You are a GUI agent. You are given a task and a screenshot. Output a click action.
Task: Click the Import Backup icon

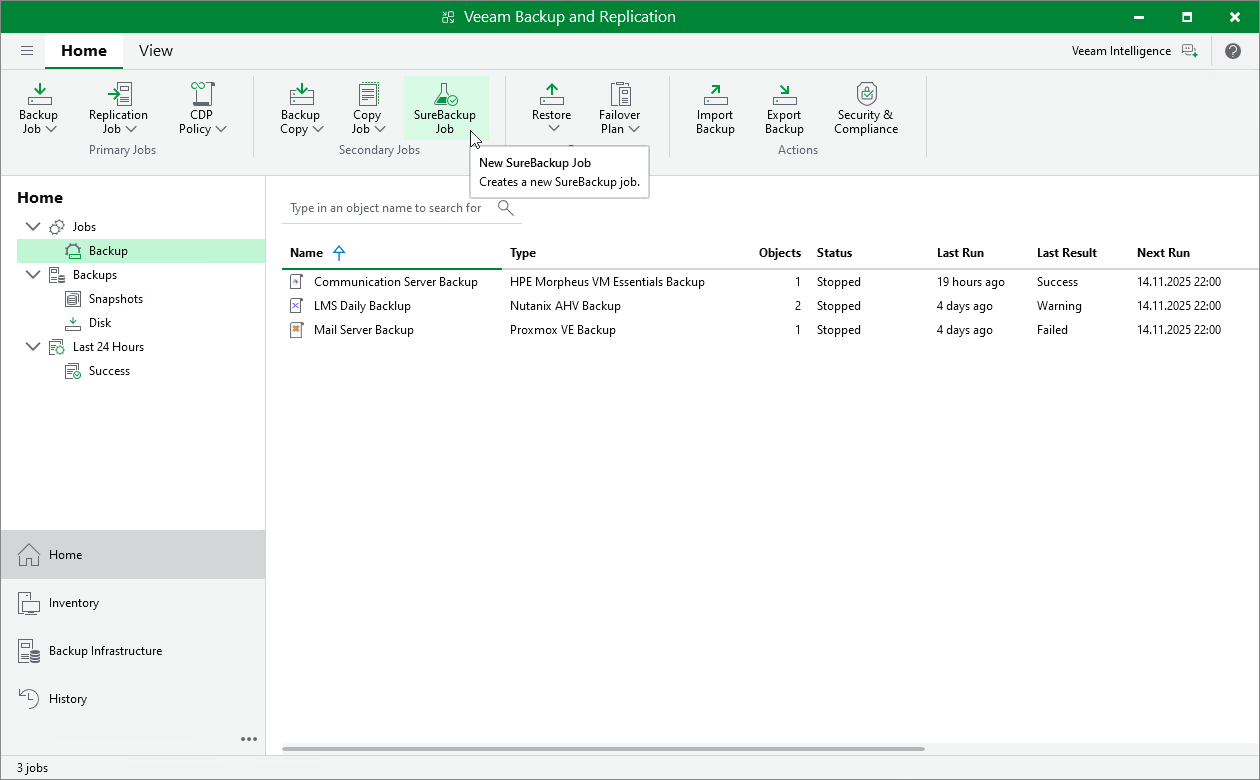[x=714, y=107]
